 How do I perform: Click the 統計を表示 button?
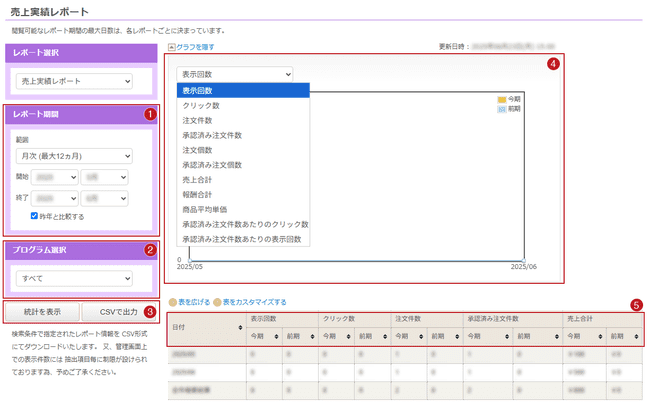point(42,312)
